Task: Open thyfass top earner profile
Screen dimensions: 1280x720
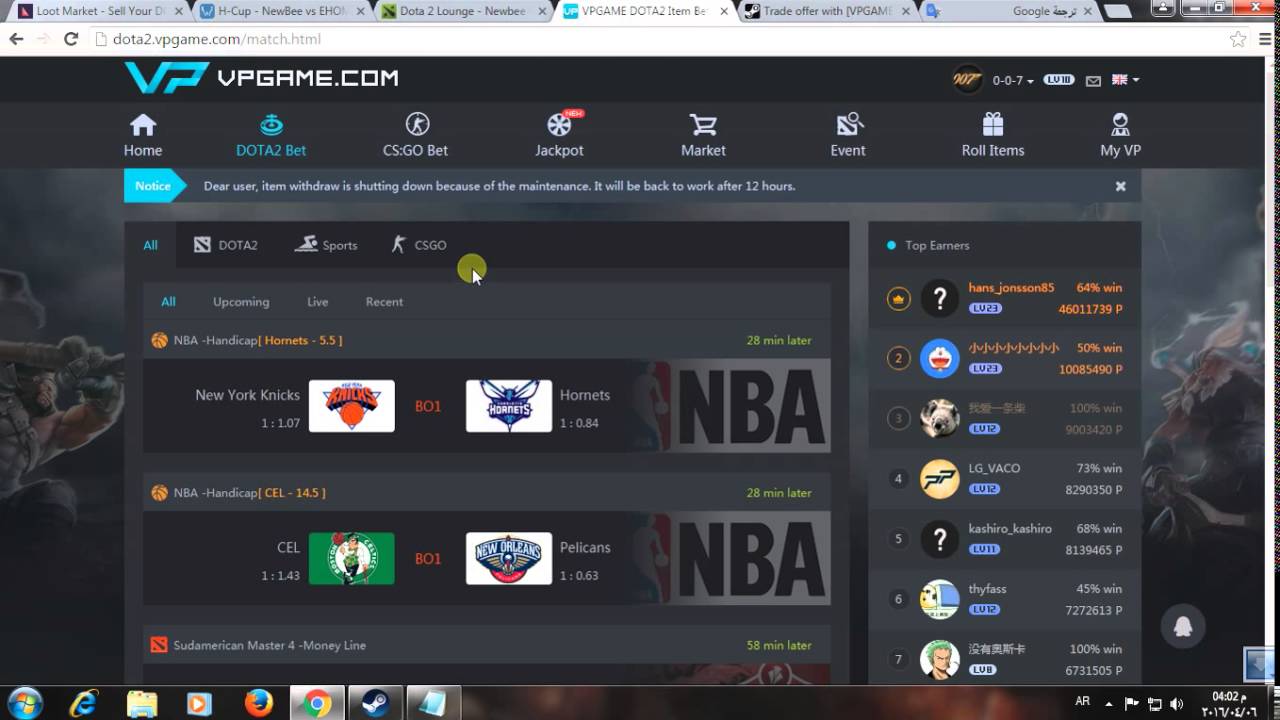Action: (987, 589)
